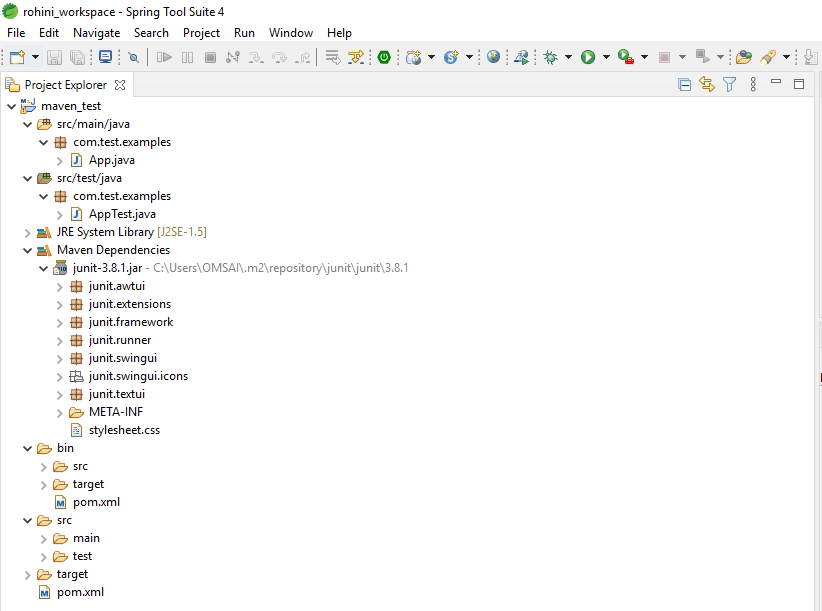The image size is (822, 611).
Task: Select the Project Explorer tab
Action: (x=66, y=85)
